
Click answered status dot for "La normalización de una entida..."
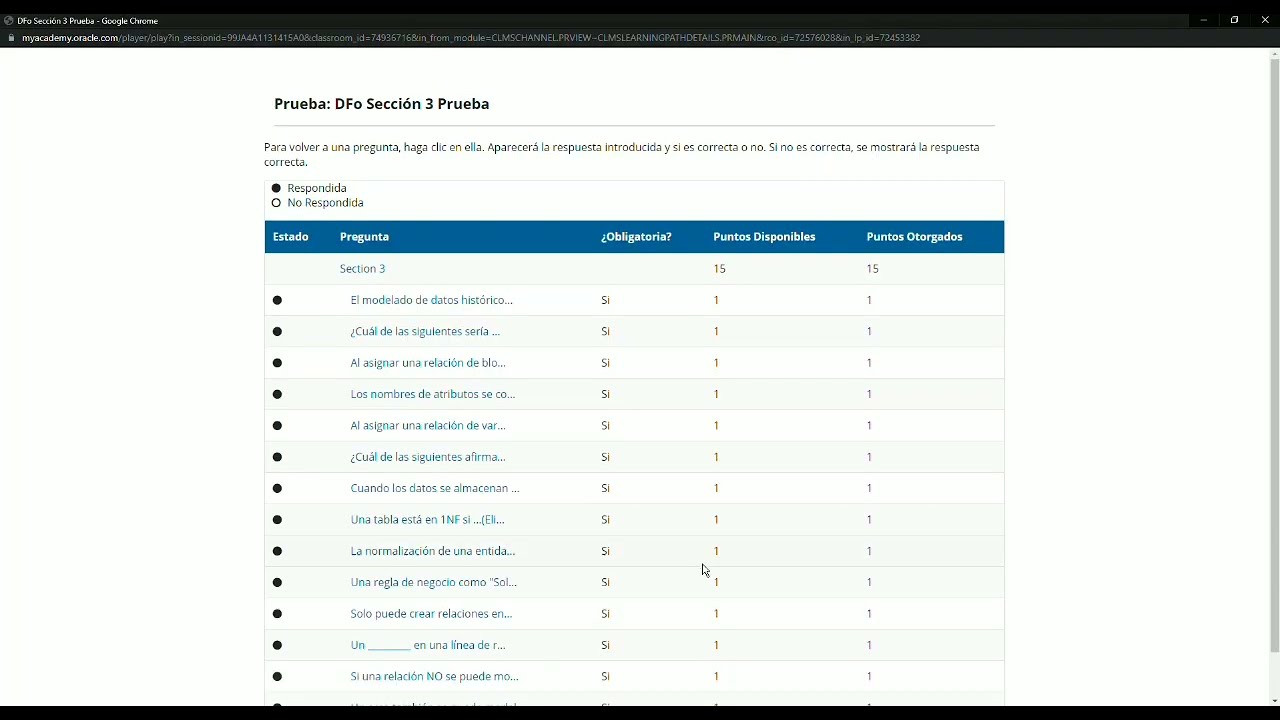[x=277, y=551]
